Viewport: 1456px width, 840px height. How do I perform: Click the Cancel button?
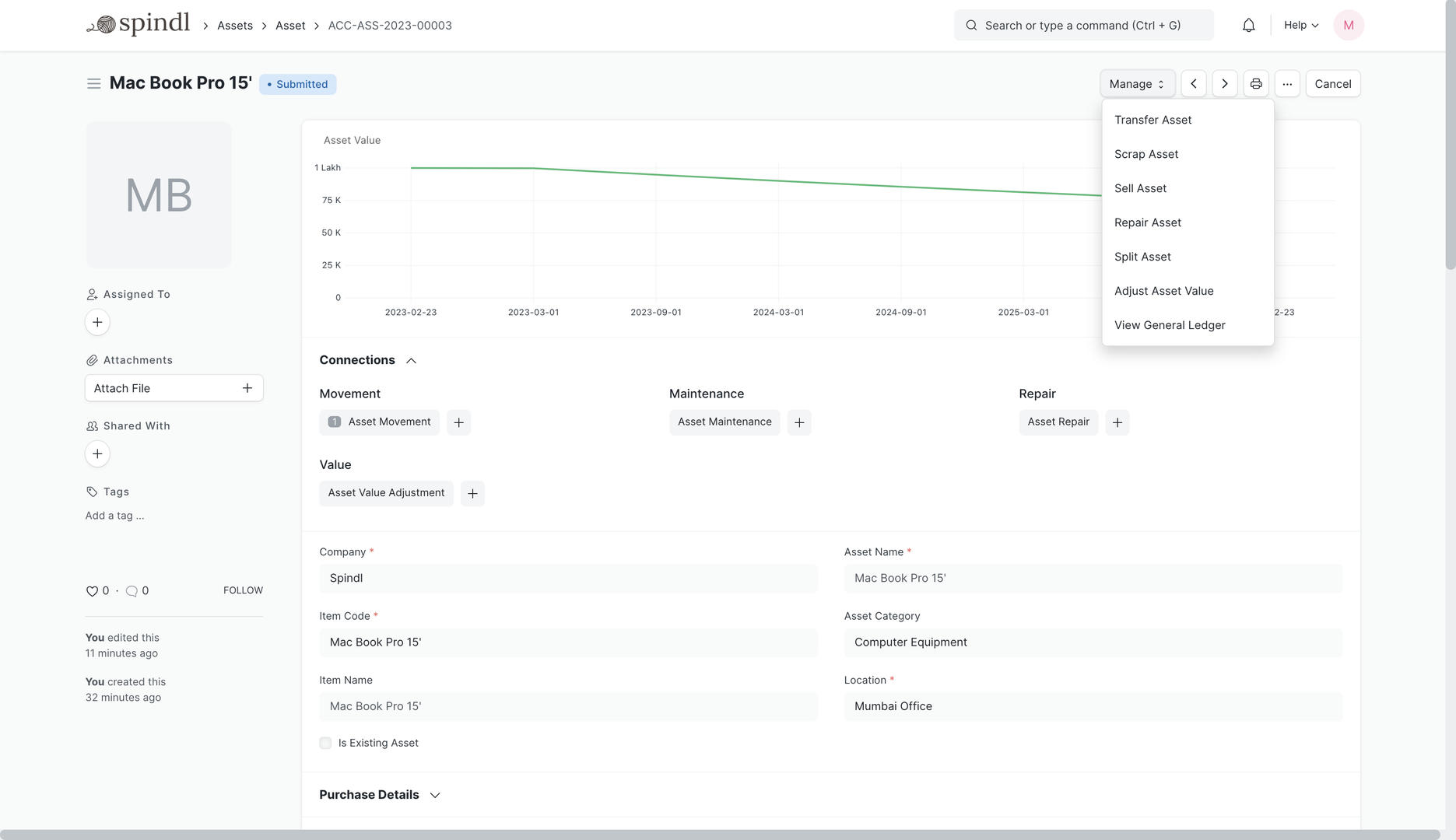(1332, 84)
